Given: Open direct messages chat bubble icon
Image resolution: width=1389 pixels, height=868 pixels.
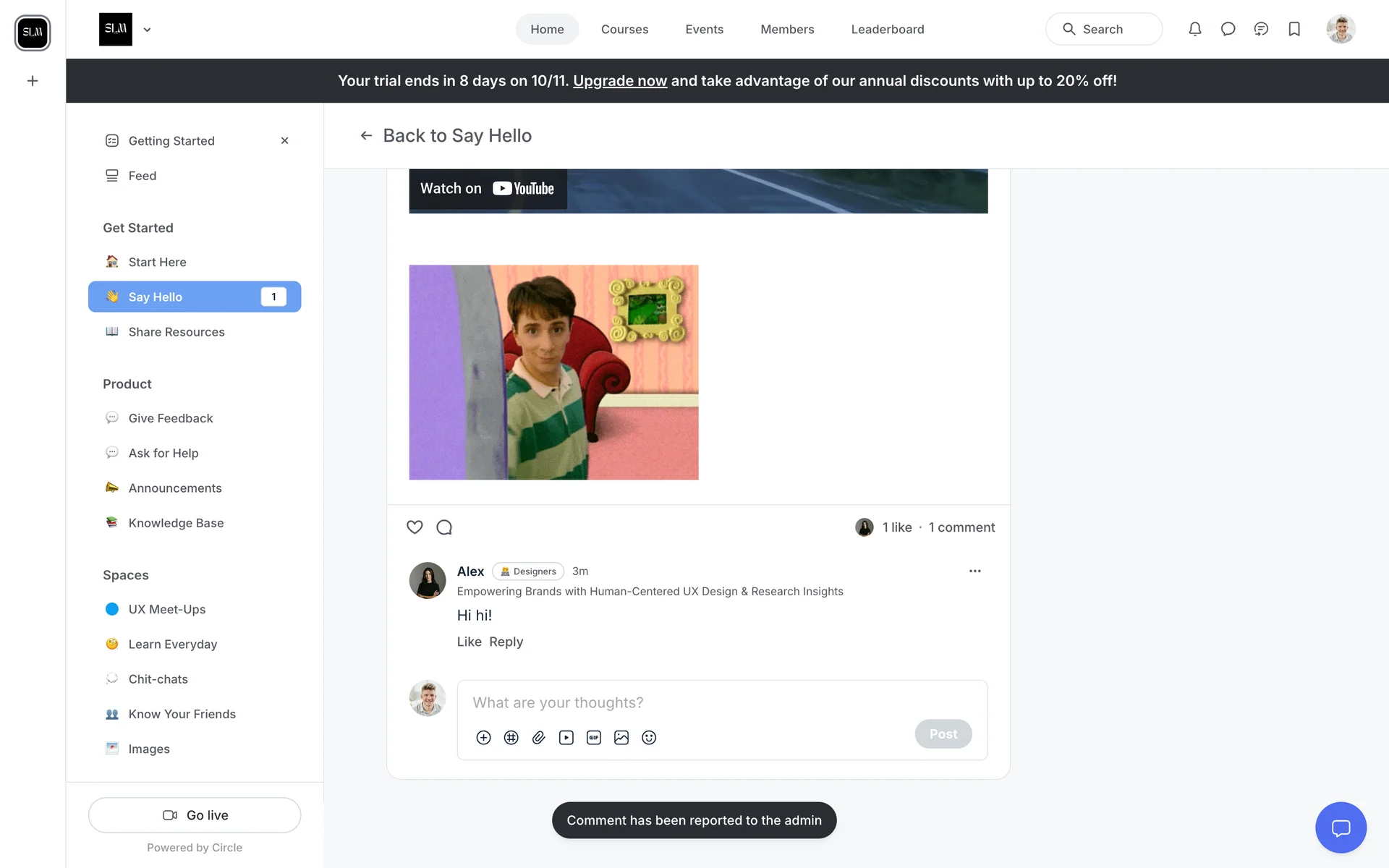Looking at the screenshot, I should [x=1228, y=29].
